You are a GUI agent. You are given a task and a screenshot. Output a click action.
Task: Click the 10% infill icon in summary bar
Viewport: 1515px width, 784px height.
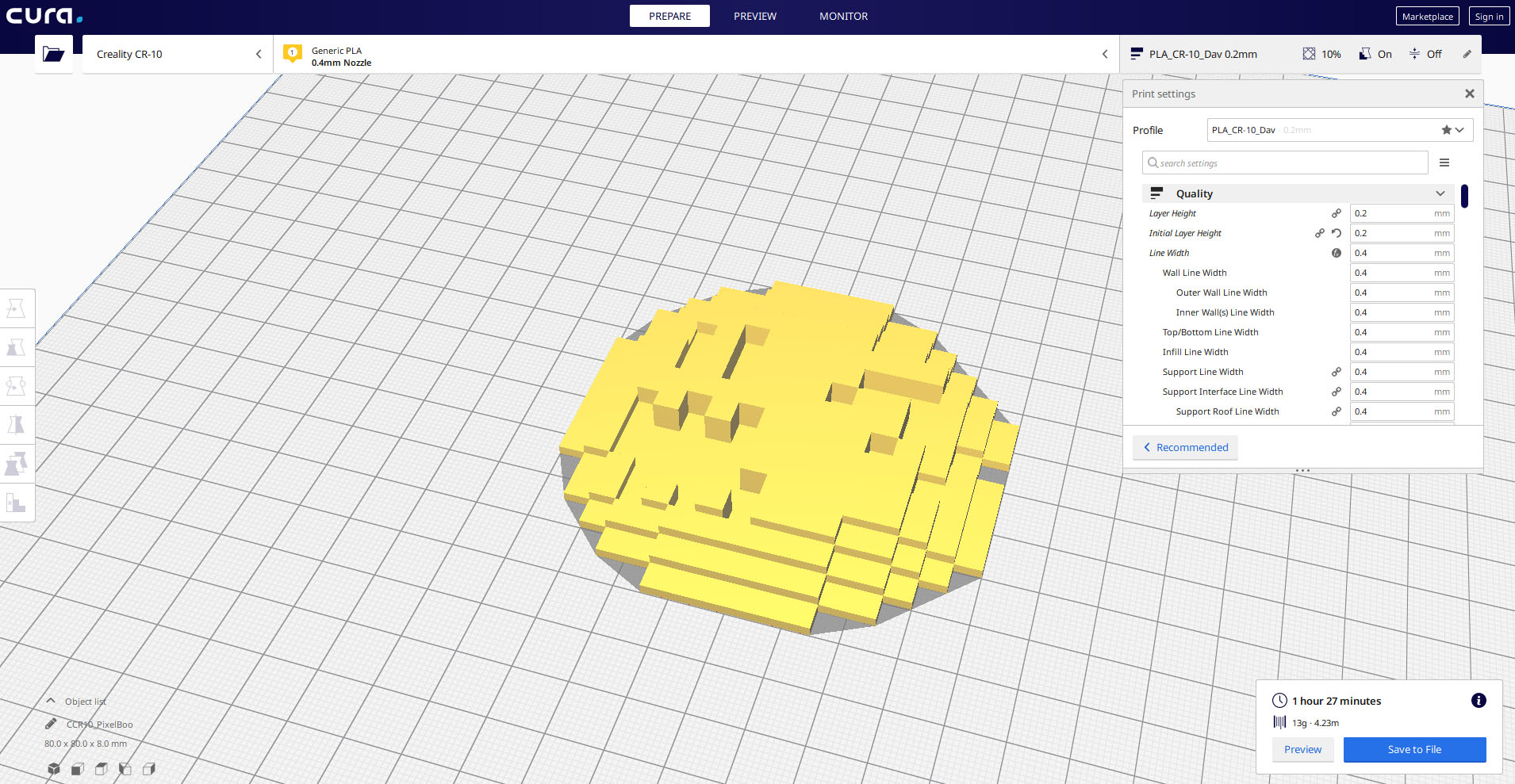pos(1309,54)
